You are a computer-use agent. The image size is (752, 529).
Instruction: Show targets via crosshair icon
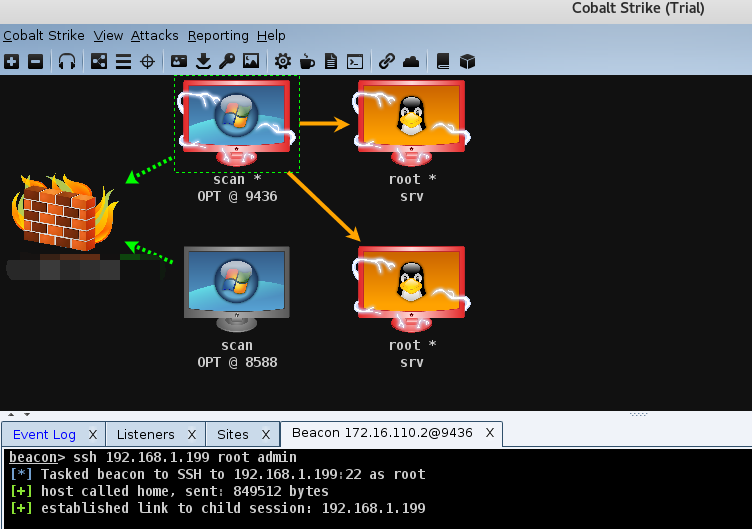pyautogui.click(x=147, y=61)
